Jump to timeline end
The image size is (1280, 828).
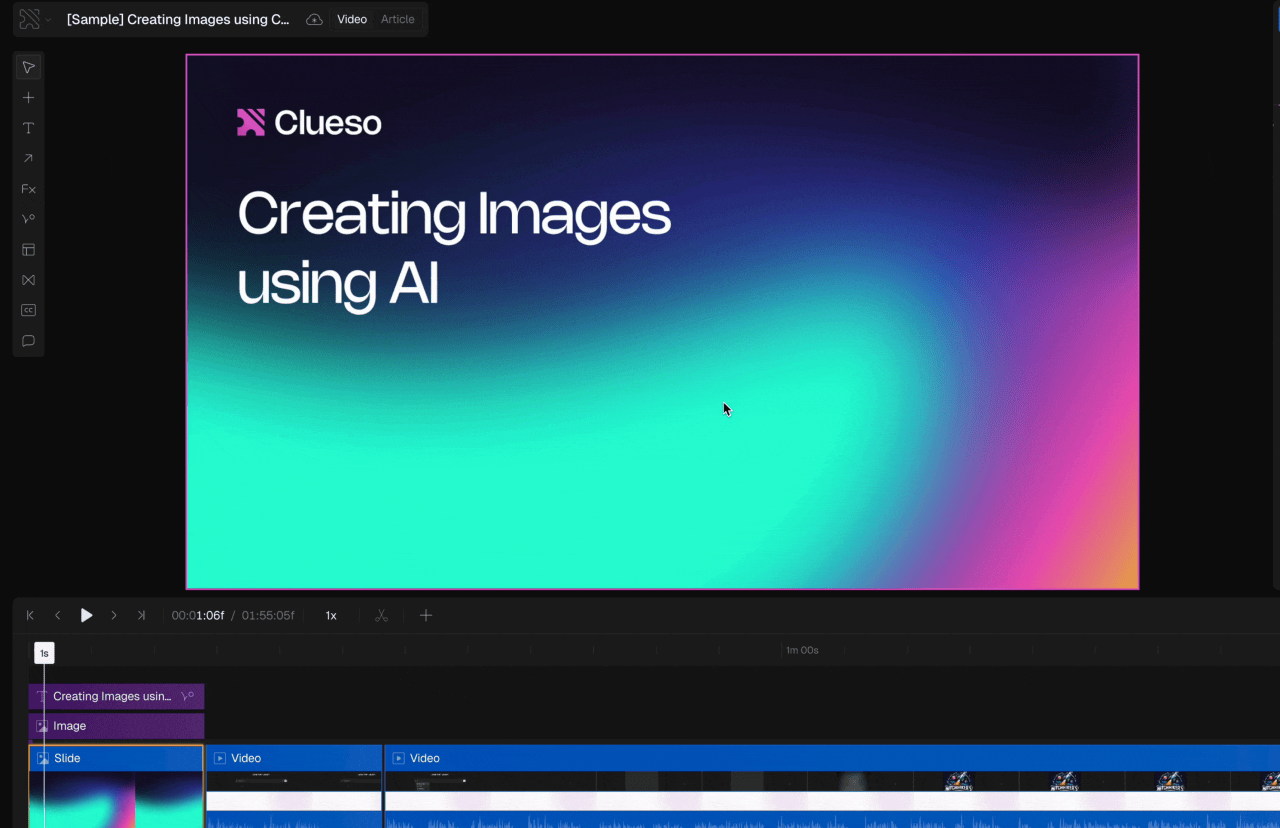pyautogui.click(x=141, y=616)
